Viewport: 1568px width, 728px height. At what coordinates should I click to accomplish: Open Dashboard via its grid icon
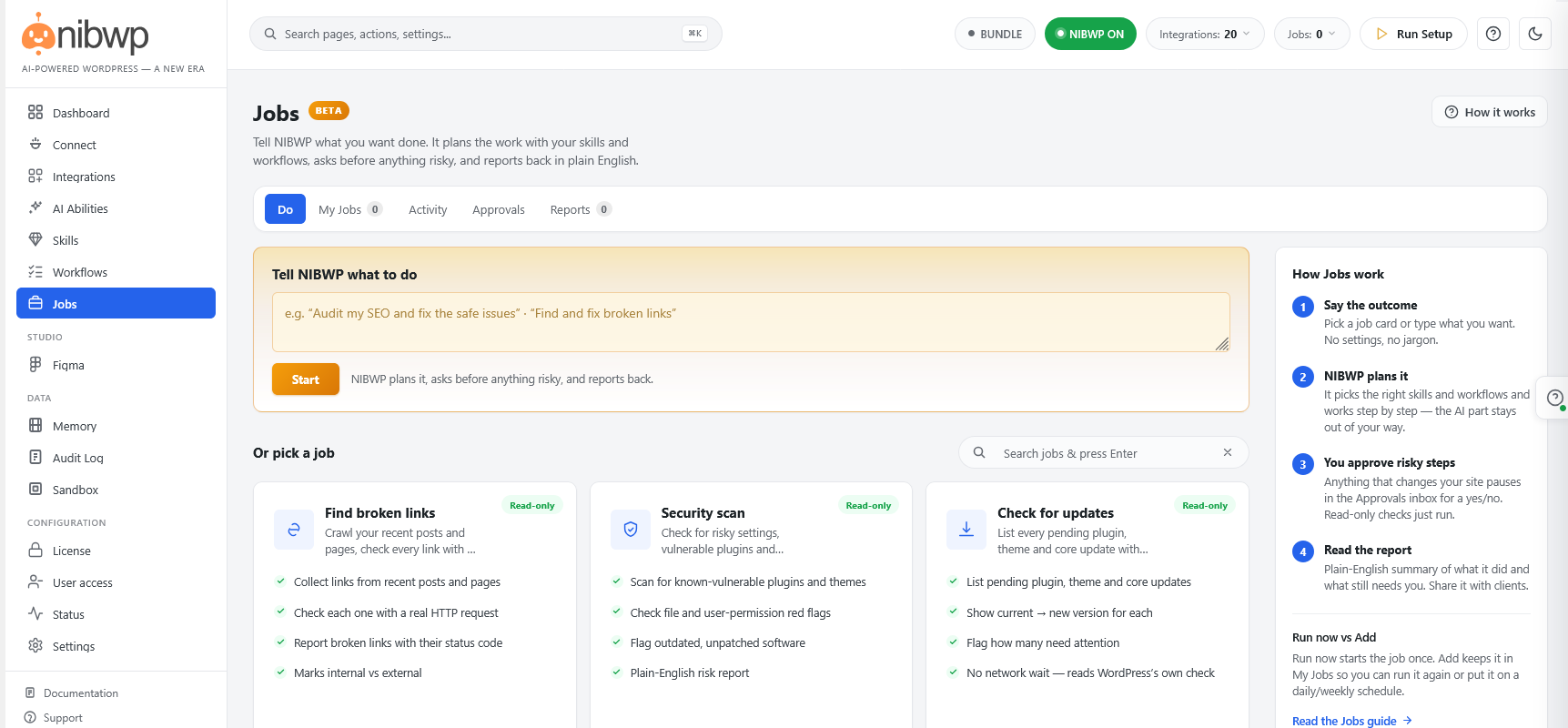[35, 112]
